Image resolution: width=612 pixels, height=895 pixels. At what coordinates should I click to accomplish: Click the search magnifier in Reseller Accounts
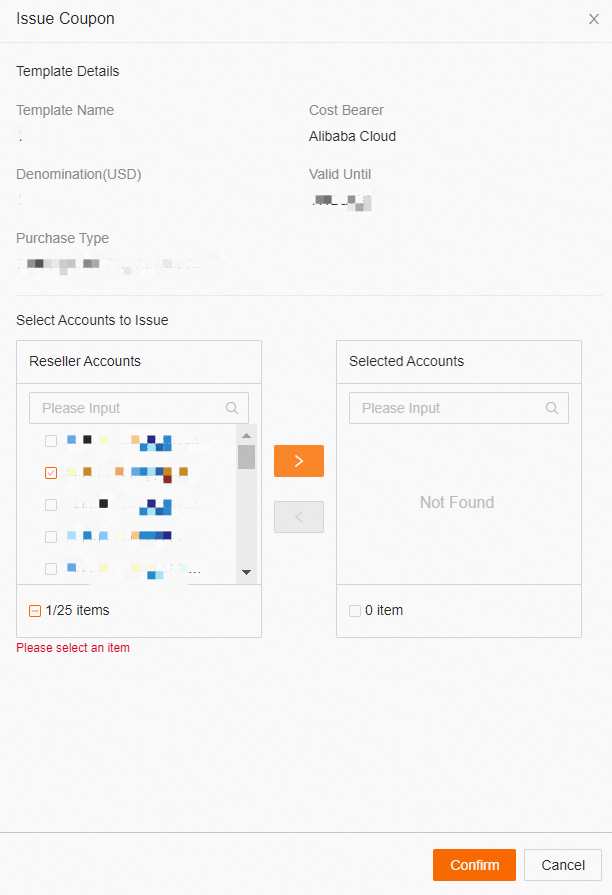coord(232,408)
